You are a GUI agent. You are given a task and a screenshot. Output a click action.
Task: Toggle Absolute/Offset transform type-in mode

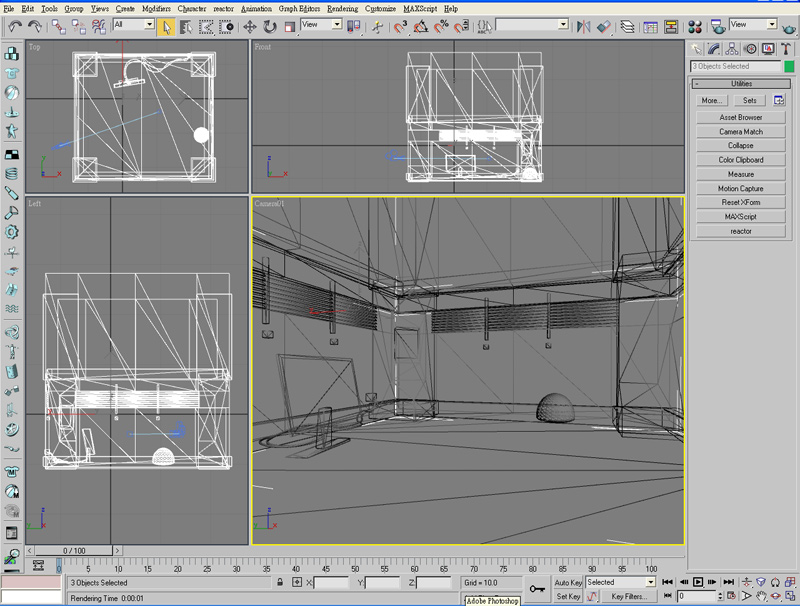(x=296, y=582)
